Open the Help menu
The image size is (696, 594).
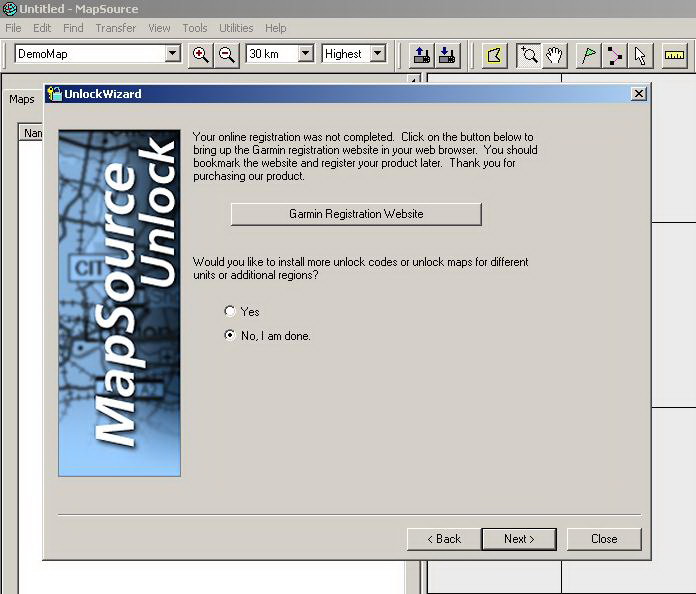click(x=276, y=28)
